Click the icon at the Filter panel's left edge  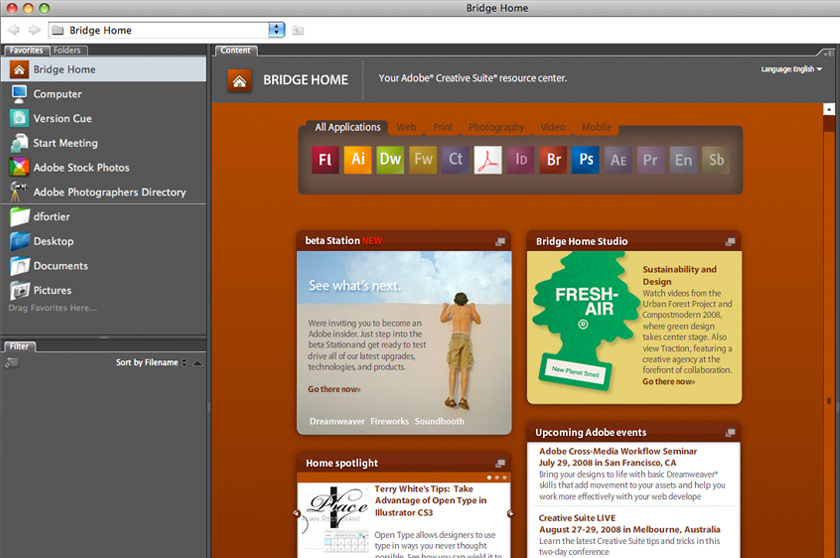point(12,363)
